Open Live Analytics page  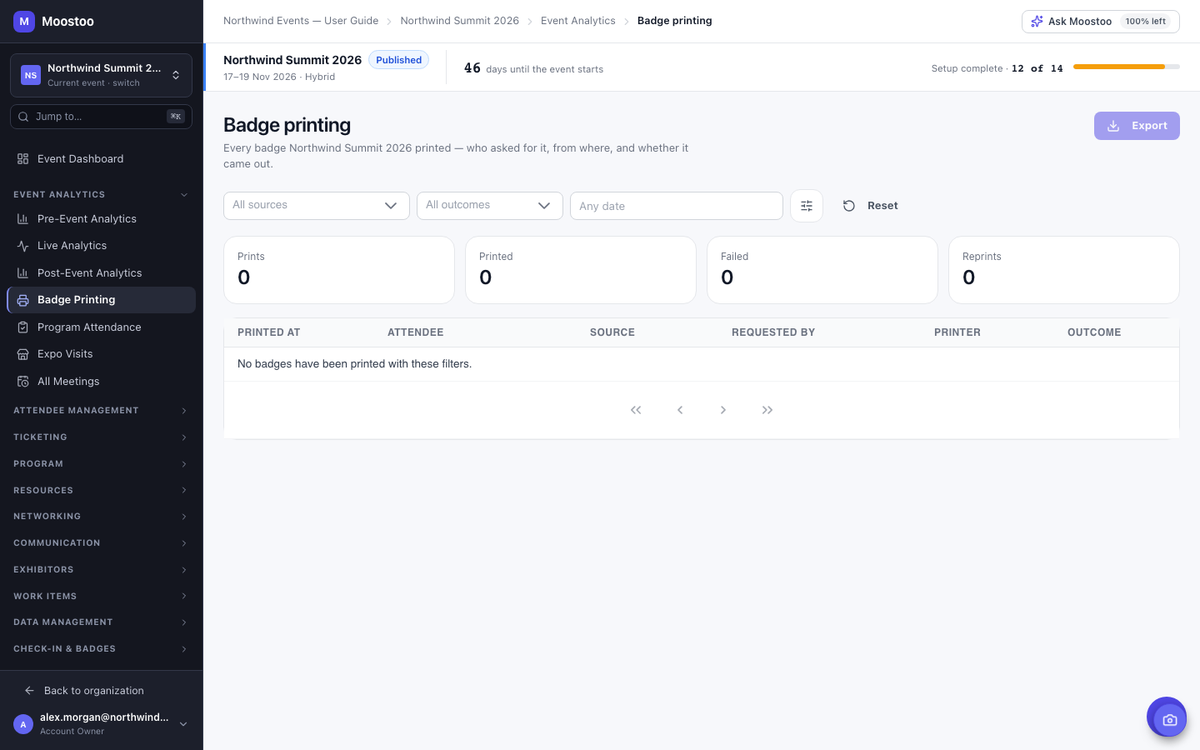click(x=101, y=246)
